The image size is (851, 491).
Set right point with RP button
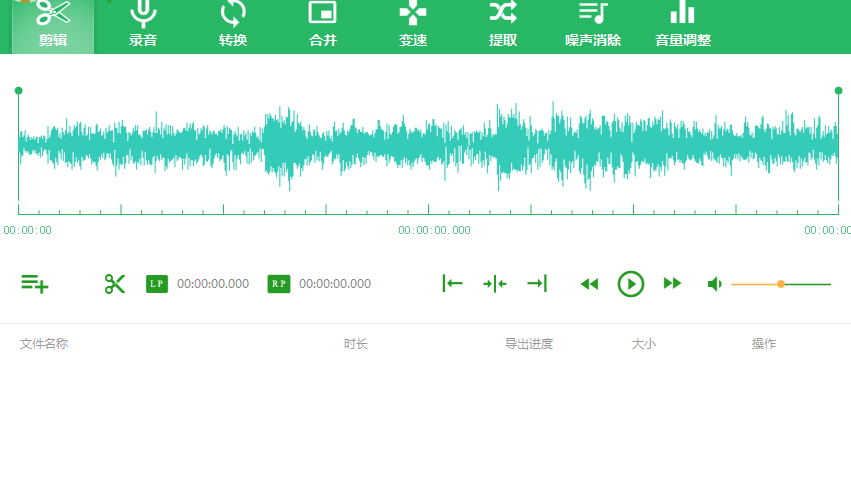point(279,284)
